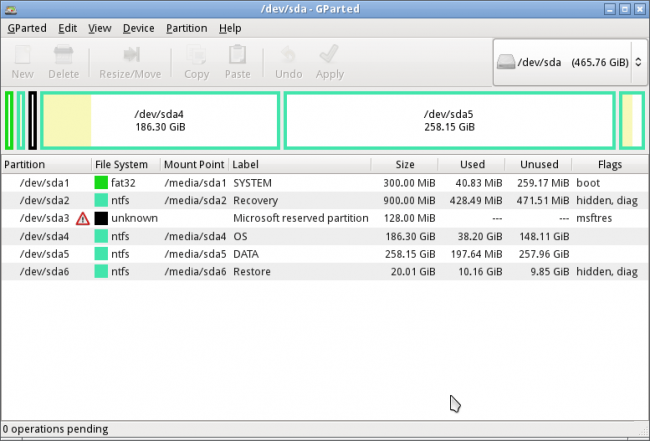
Task: Select the /dev/sda4 block in disk map
Action: click(x=160, y=121)
